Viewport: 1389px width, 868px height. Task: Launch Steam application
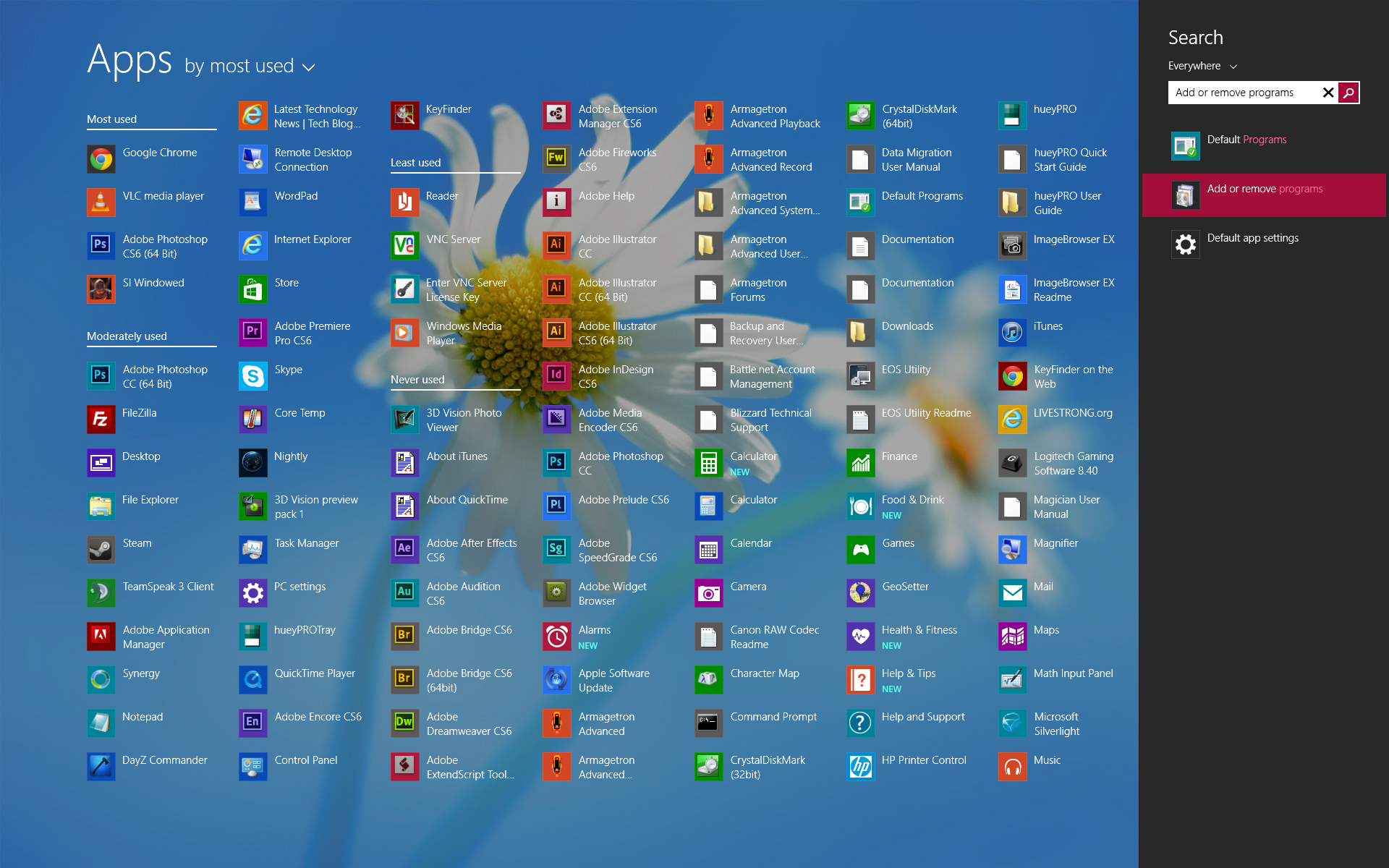100,542
